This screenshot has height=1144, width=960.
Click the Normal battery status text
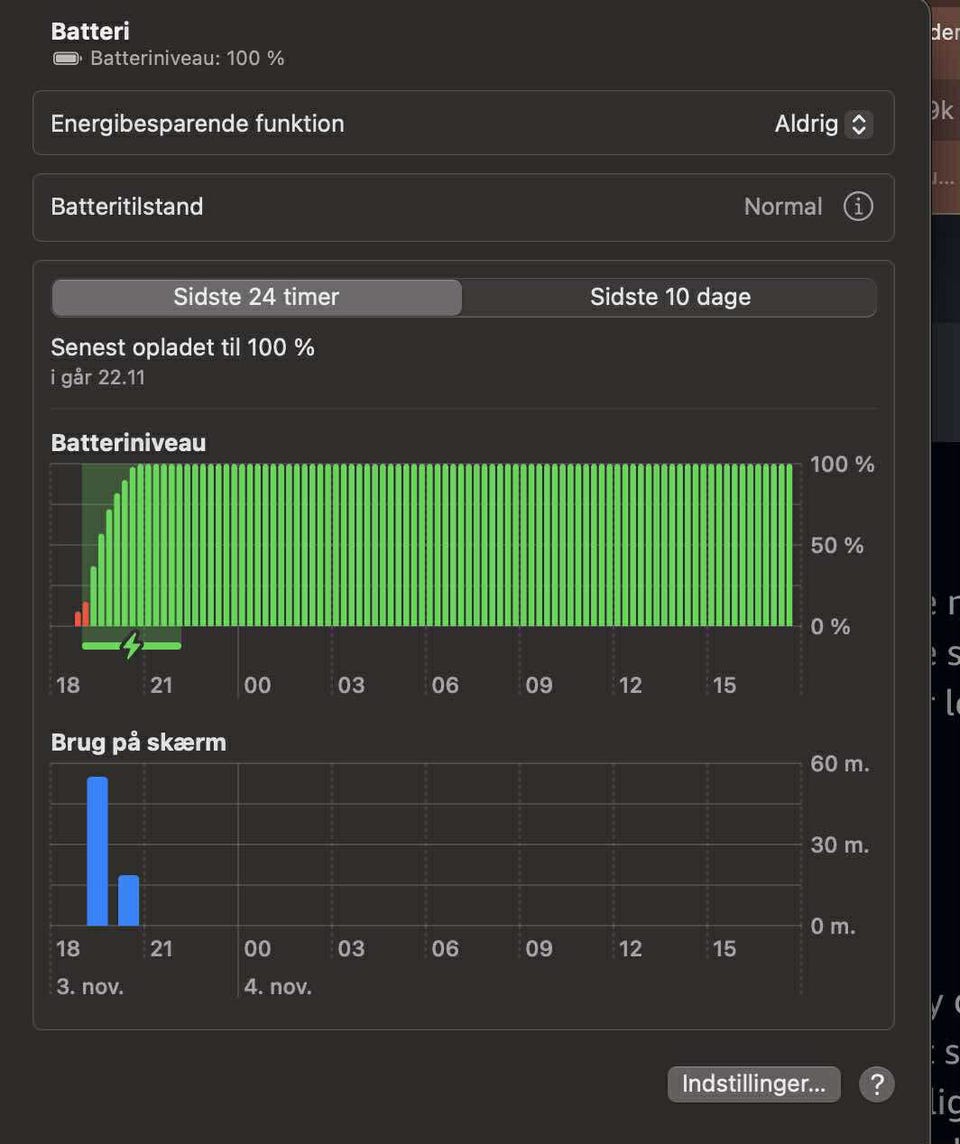tap(783, 207)
